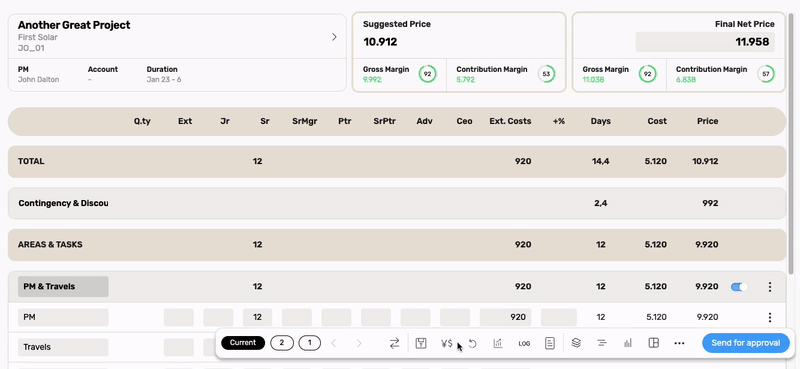Click the TOTAL row label
This screenshot has height=369, width=800.
coord(31,161)
